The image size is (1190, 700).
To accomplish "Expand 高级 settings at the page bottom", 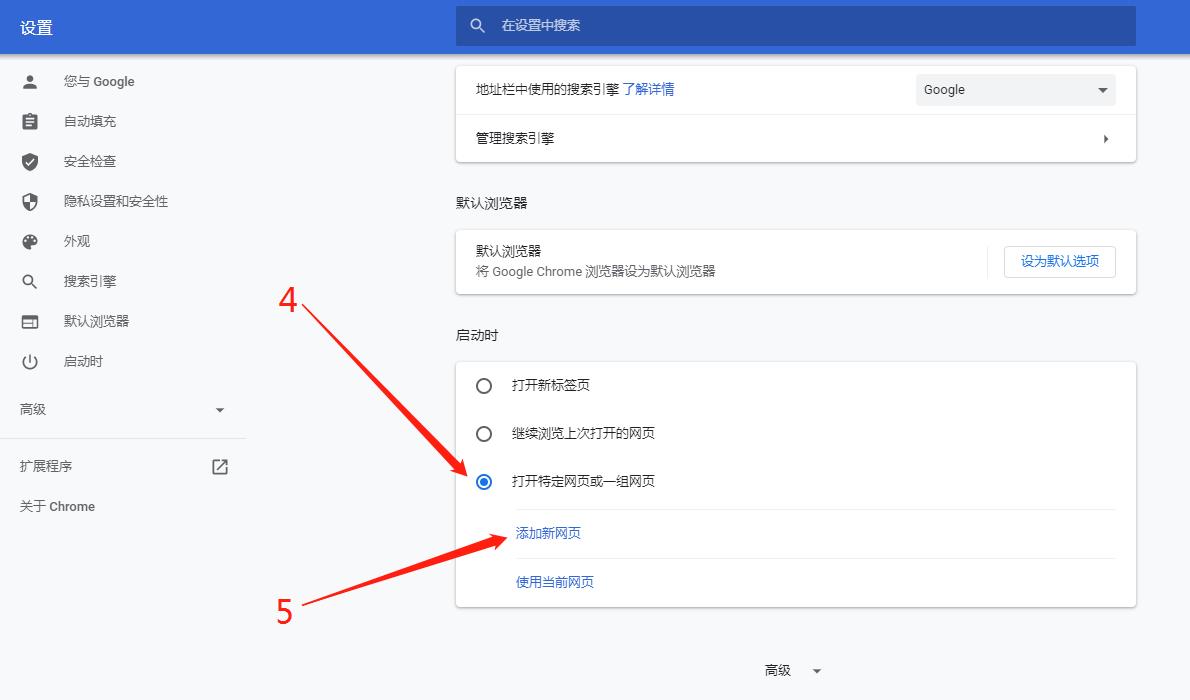I will click(793, 671).
